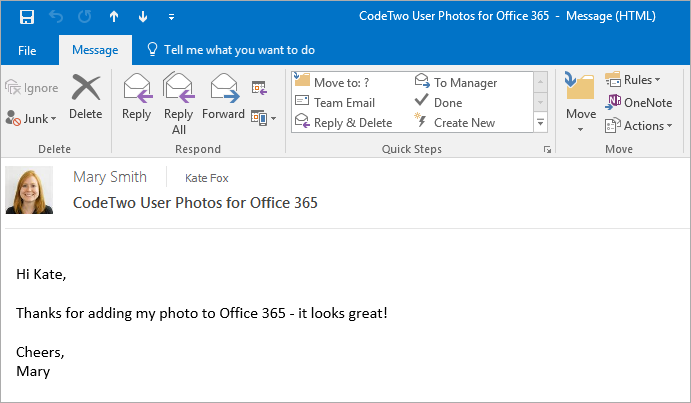This screenshot has width=691, height=403.
Task: Delete the message with the X icon
Action: [85, 97]
